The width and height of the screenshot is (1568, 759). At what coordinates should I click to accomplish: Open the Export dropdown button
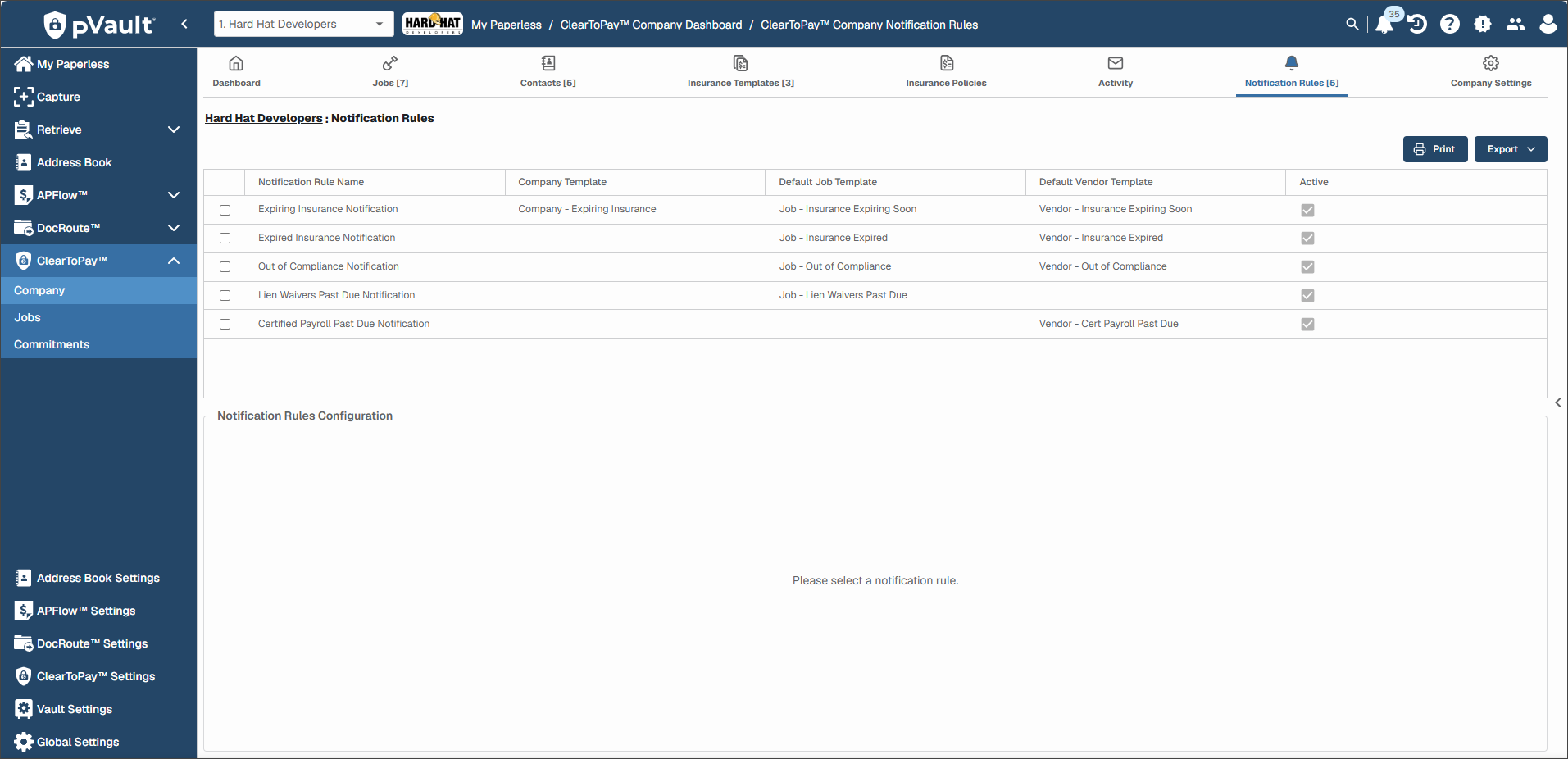(1510, 149)
